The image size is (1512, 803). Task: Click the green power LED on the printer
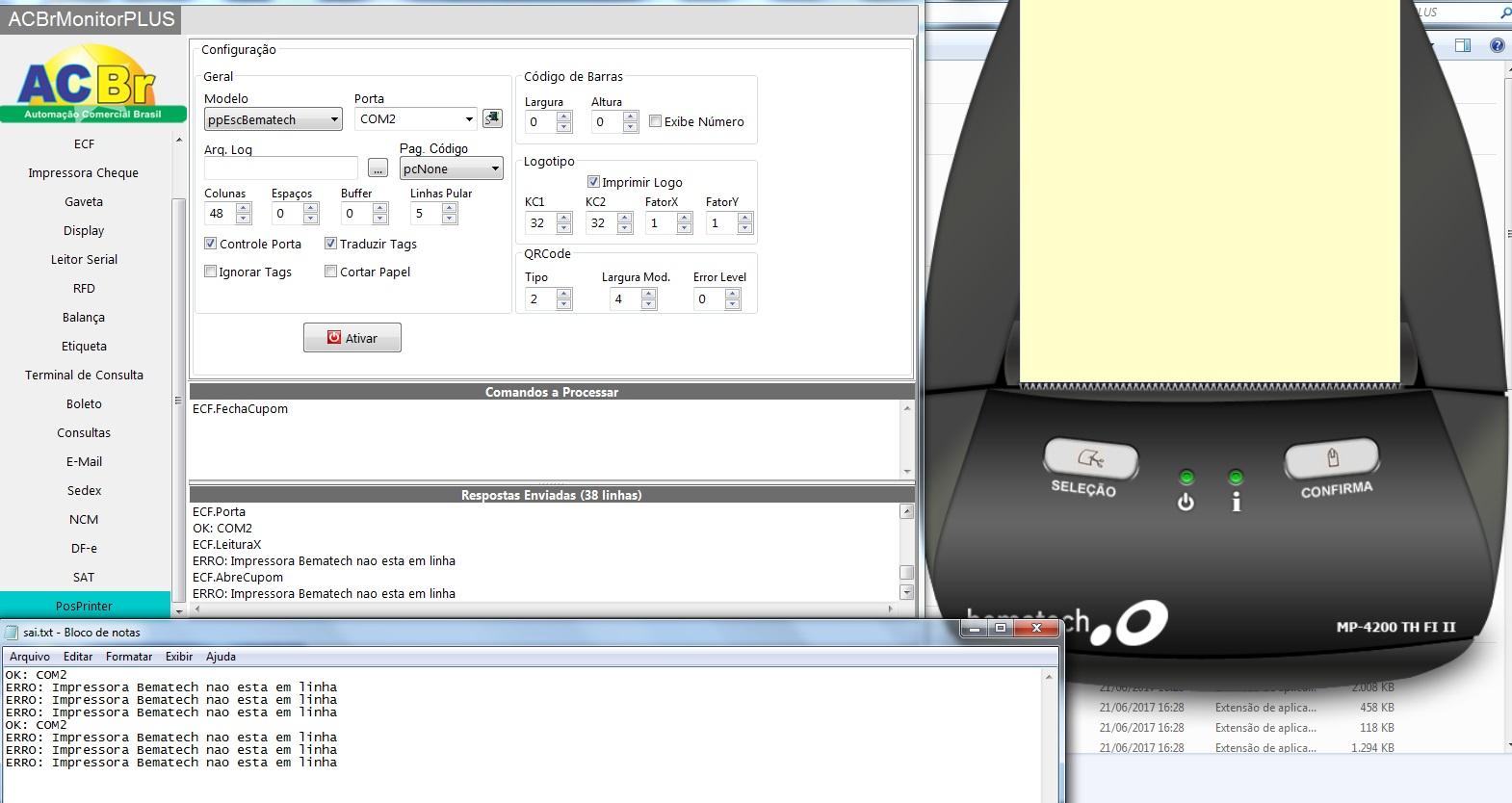point(1186,477)
